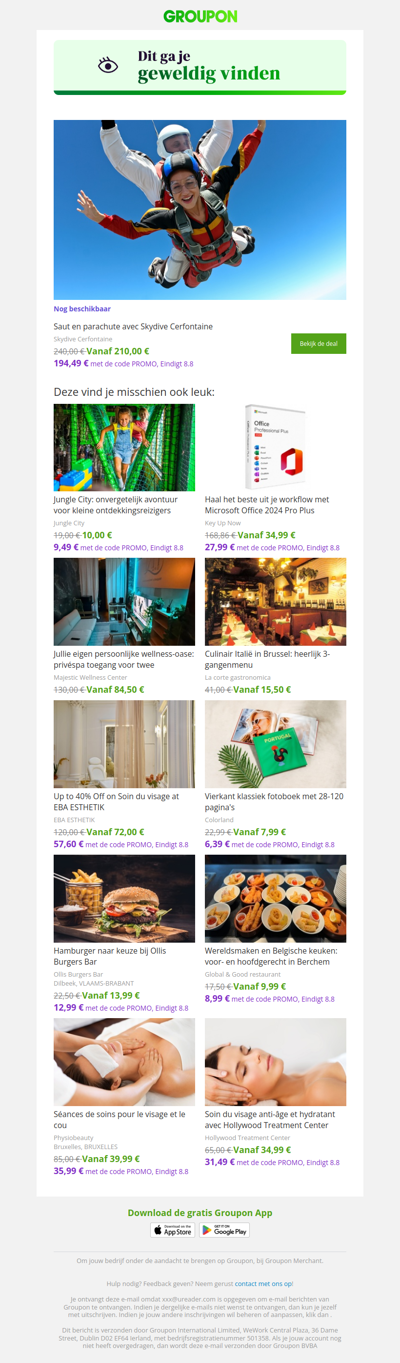Open the App Store download badge
Image resolution: width=400 pixels, height=1363 pixels.
(173, 1230)
